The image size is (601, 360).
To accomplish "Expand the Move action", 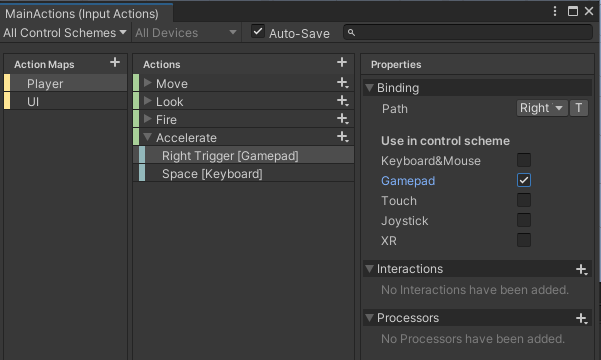I will [x=148, y=83].
